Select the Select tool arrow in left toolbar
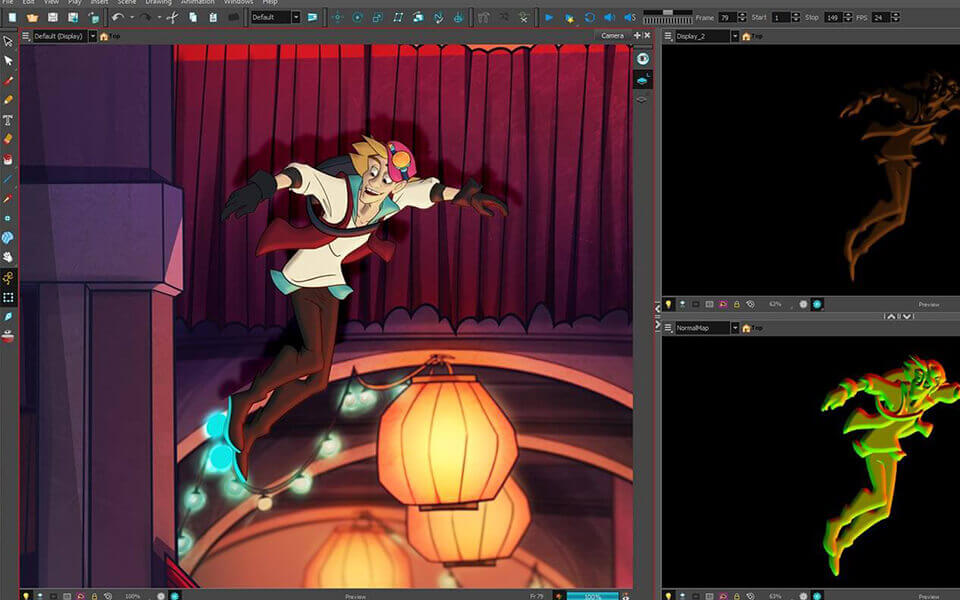 tap(8, 41)
